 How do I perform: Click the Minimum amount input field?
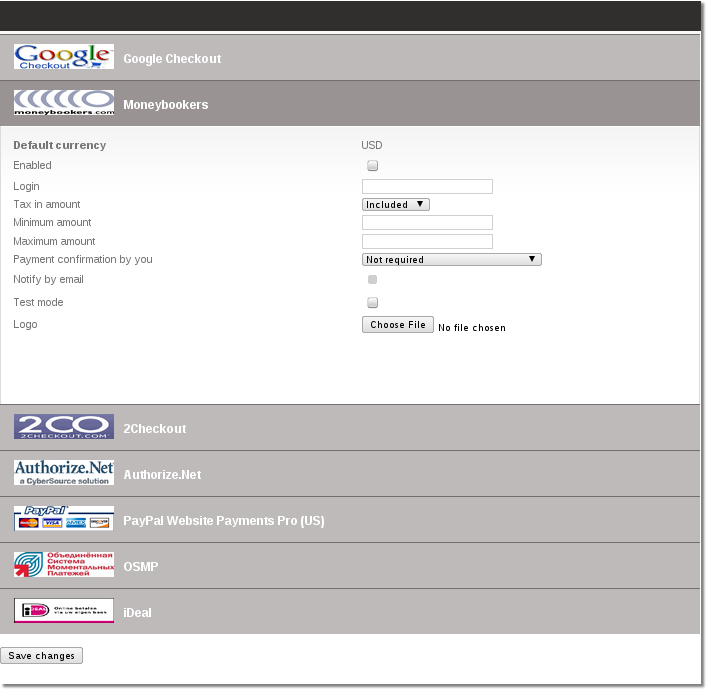(427, 222)
